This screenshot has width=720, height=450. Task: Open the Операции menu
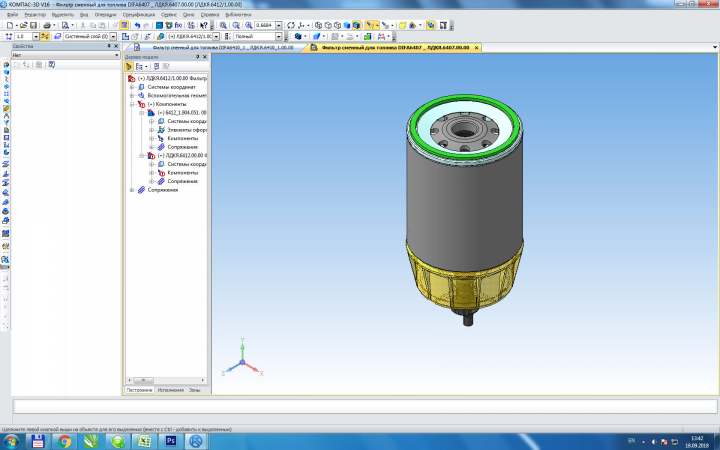pos(105,15)
